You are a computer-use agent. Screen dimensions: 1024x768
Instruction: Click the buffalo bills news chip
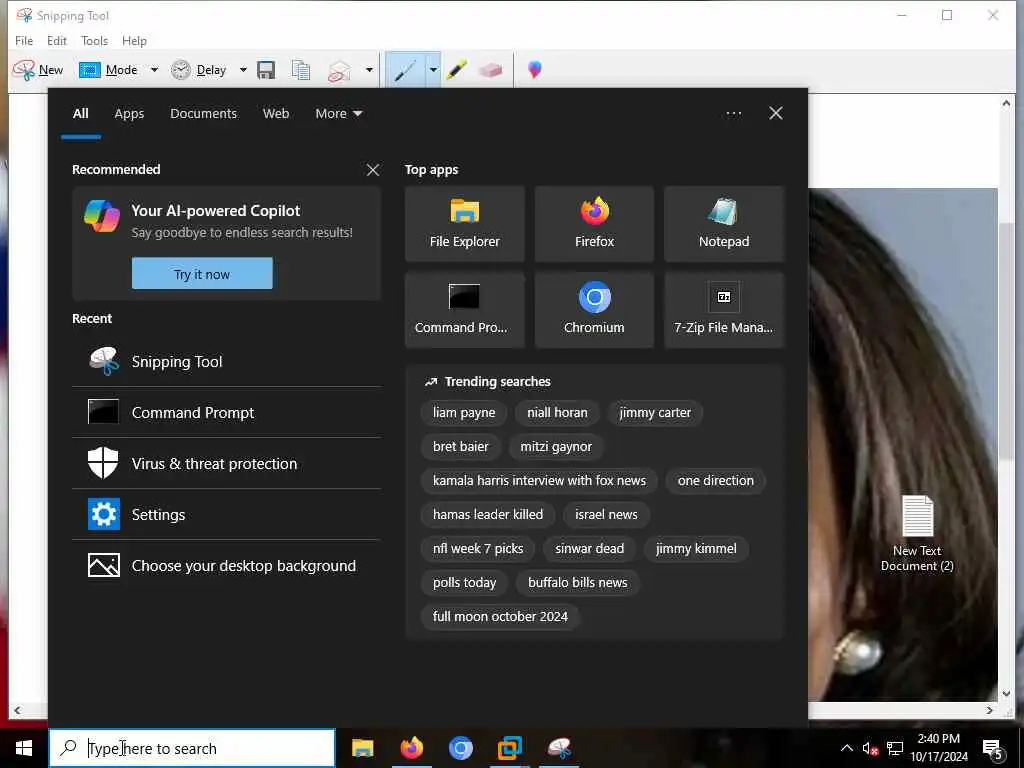pos(577,583)
